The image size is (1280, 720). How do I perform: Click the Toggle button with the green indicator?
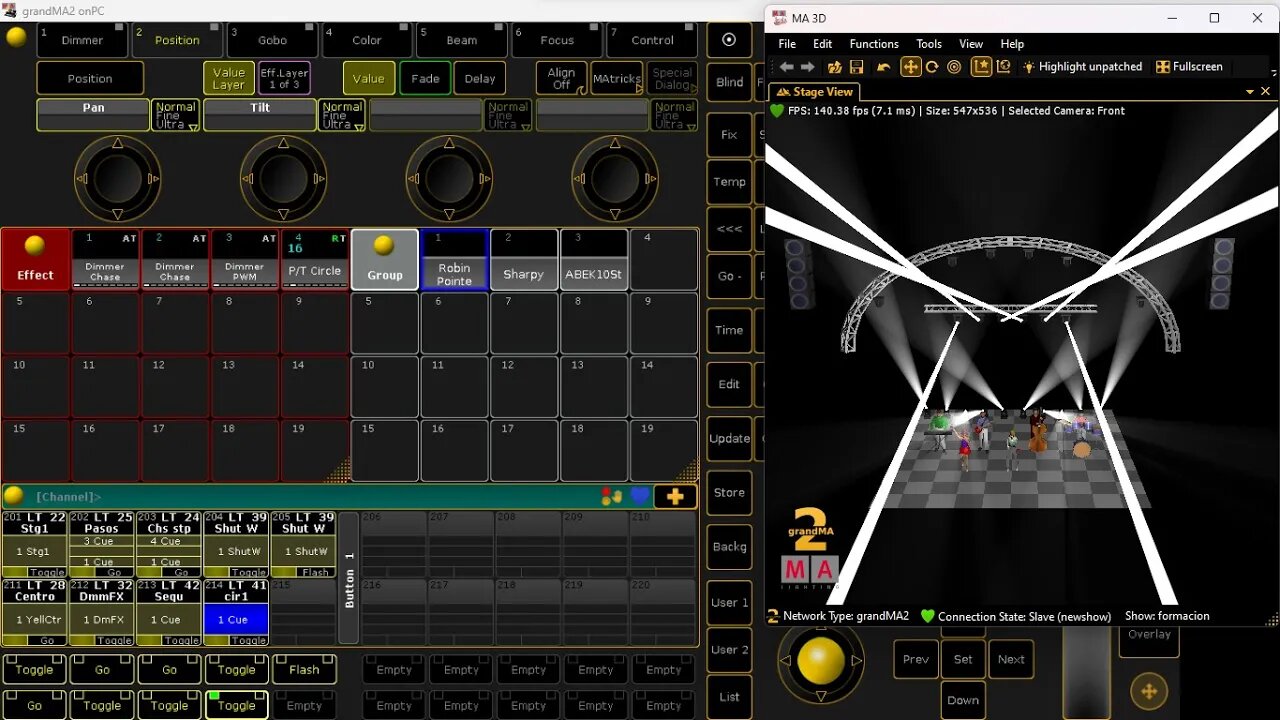click(236, 705)
